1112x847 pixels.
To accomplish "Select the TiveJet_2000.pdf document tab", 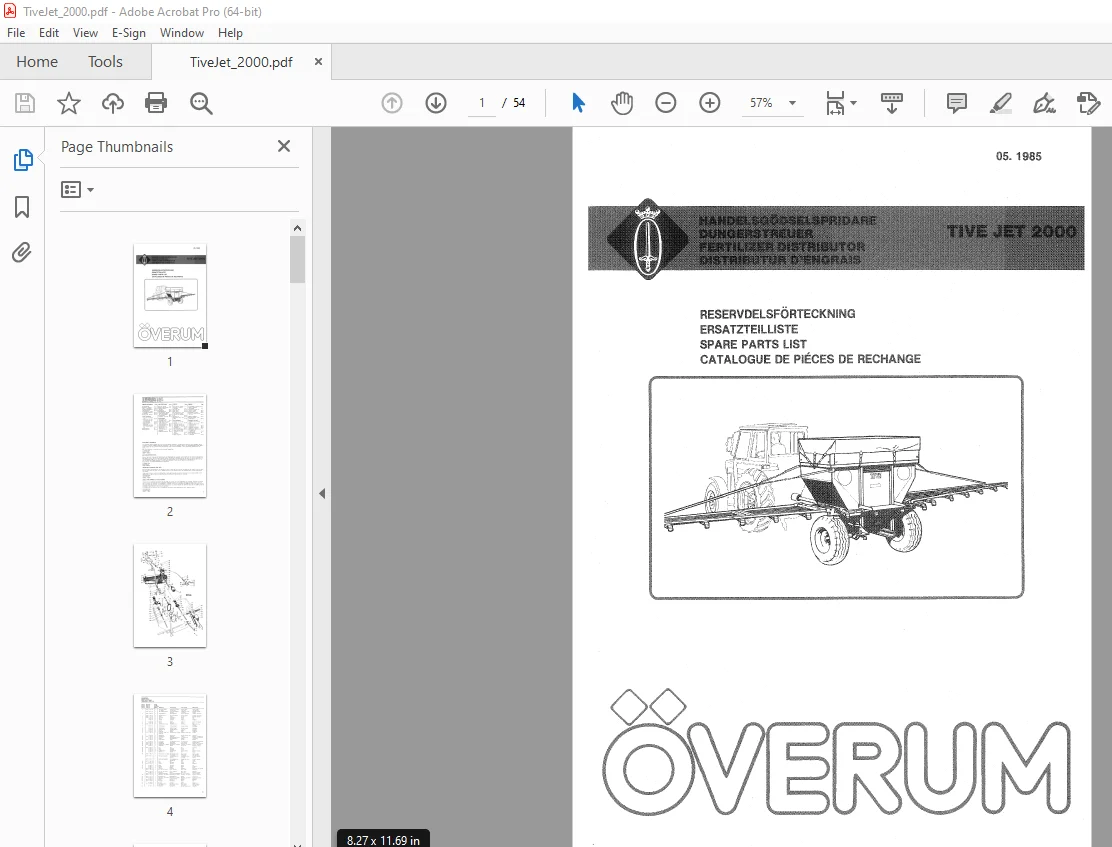I will (x=241, y=62).
